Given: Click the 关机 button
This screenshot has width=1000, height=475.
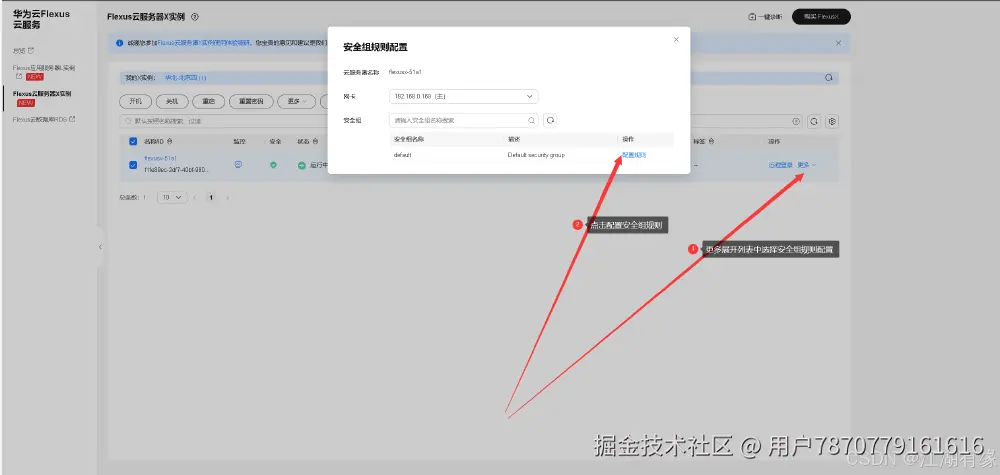Looking at the screenshot, I should coord(172,101).
